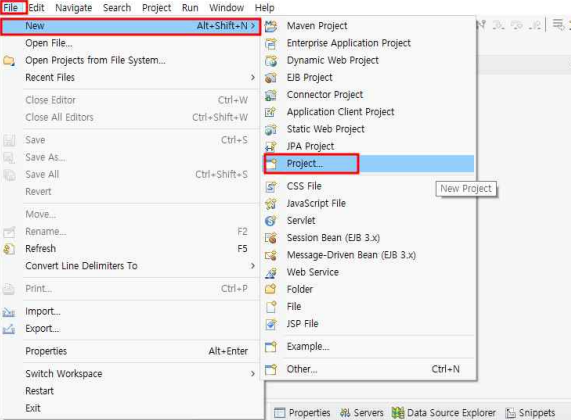Open the Project menu in menu bar
Viewport: 571px width, 420px height.
(157, 7)
